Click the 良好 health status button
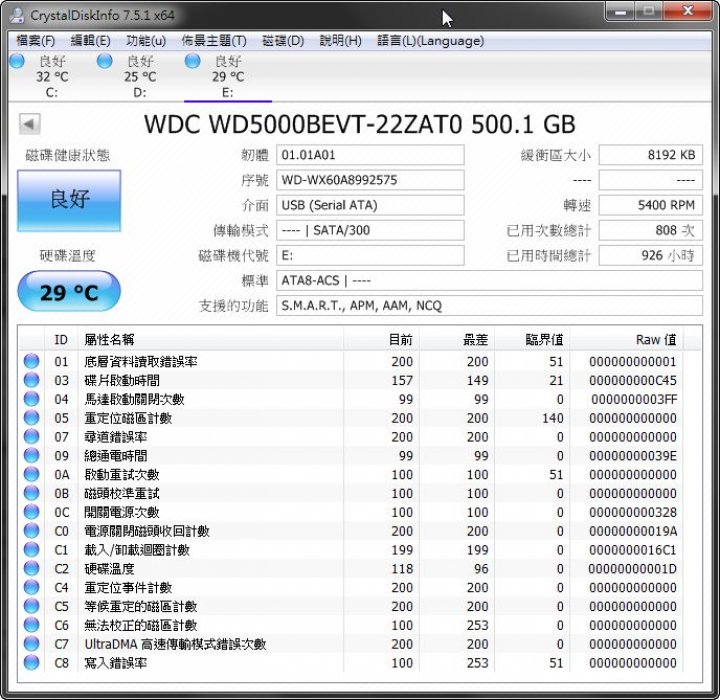The width and height of the screenshot is (720, 700). point(69,200)
